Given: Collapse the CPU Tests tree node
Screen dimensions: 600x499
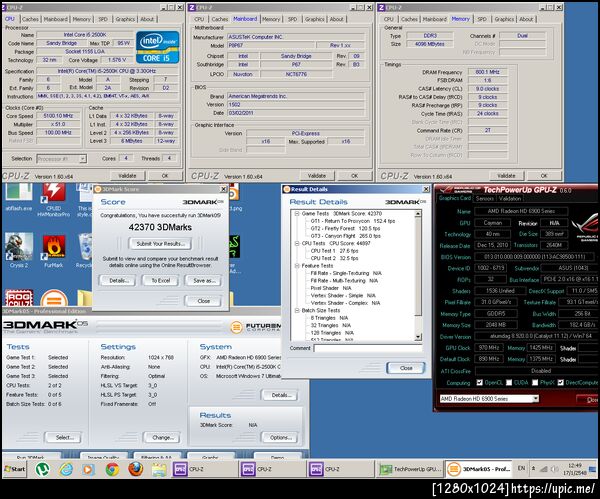Looking at the screenshot, I should click(297, 243).
